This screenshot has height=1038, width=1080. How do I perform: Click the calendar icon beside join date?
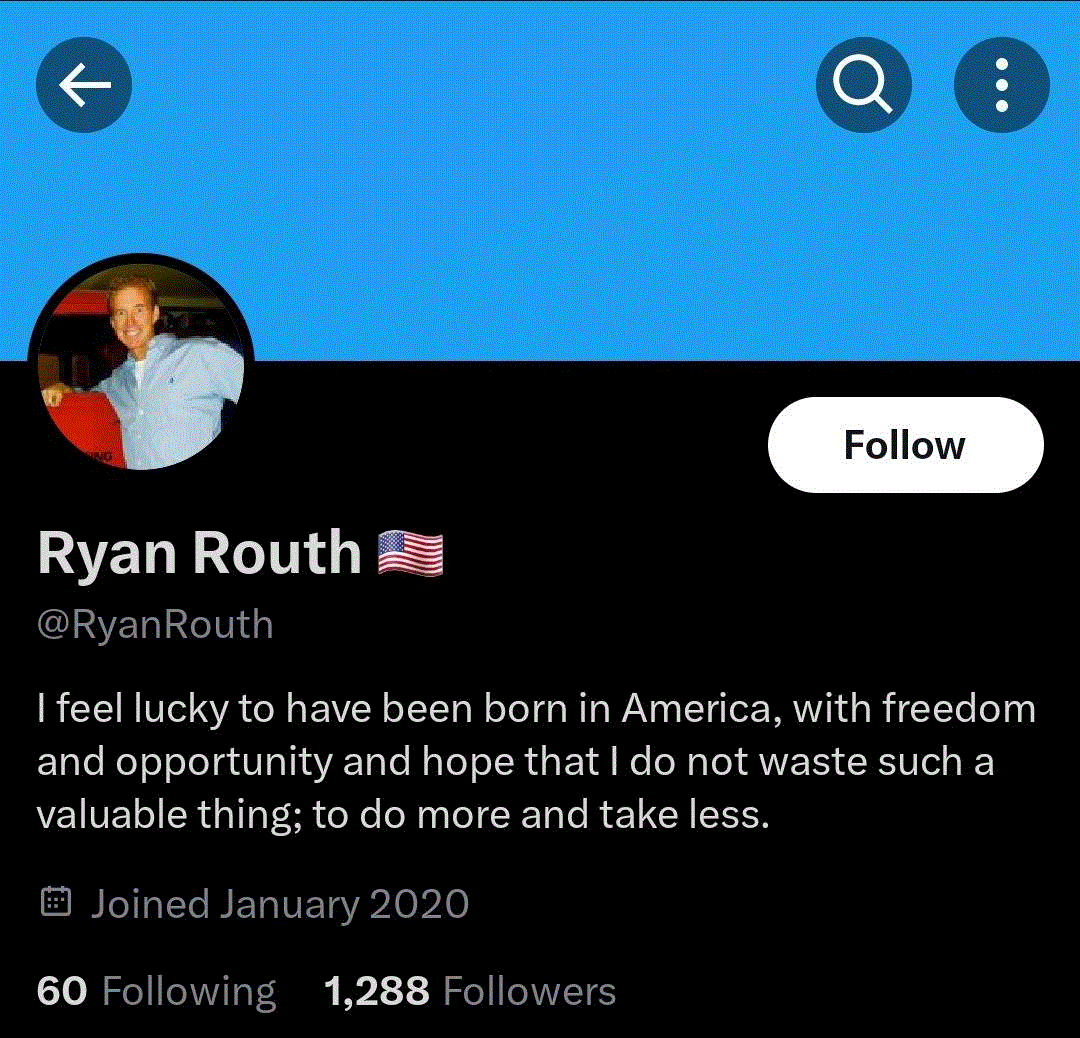56,902
